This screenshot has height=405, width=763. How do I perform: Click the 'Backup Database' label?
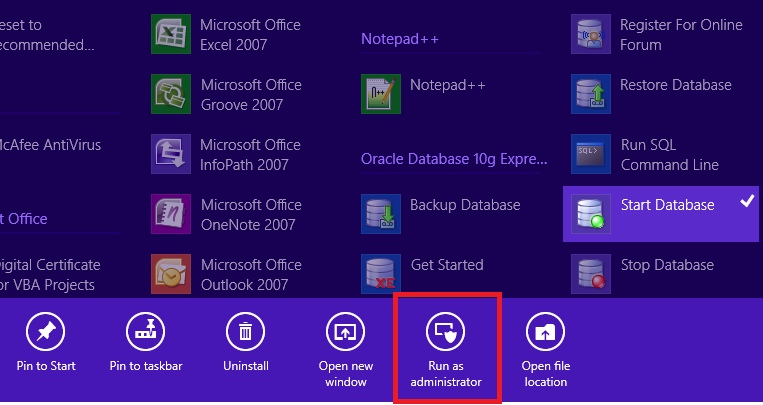pos(465,205)
